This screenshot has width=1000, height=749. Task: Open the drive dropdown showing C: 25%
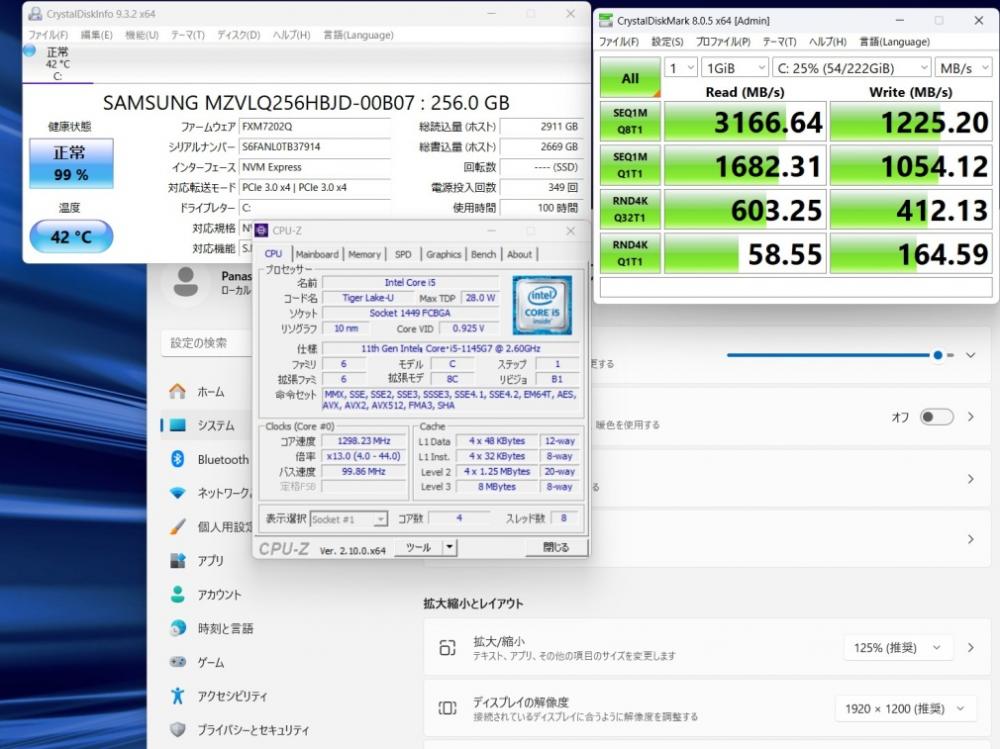tap(852, 68)
